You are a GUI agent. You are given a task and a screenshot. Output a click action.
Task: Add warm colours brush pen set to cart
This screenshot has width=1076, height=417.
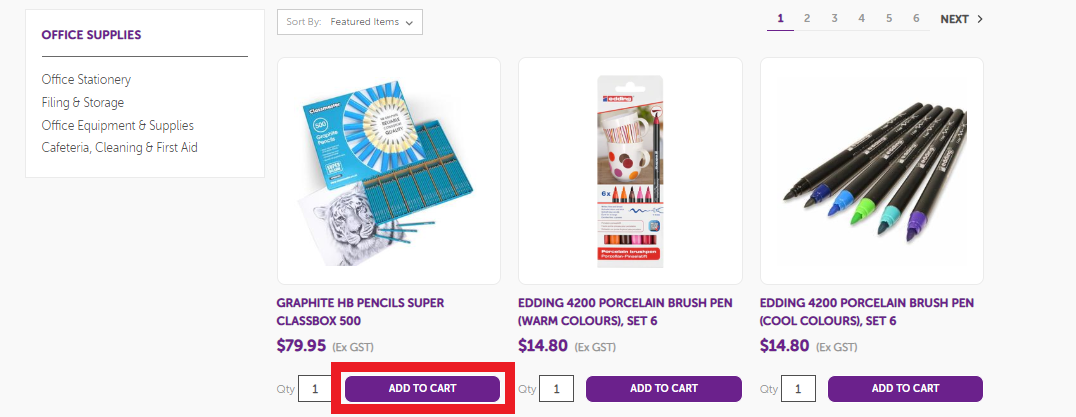pyautogui.click(x=664, y=388)
